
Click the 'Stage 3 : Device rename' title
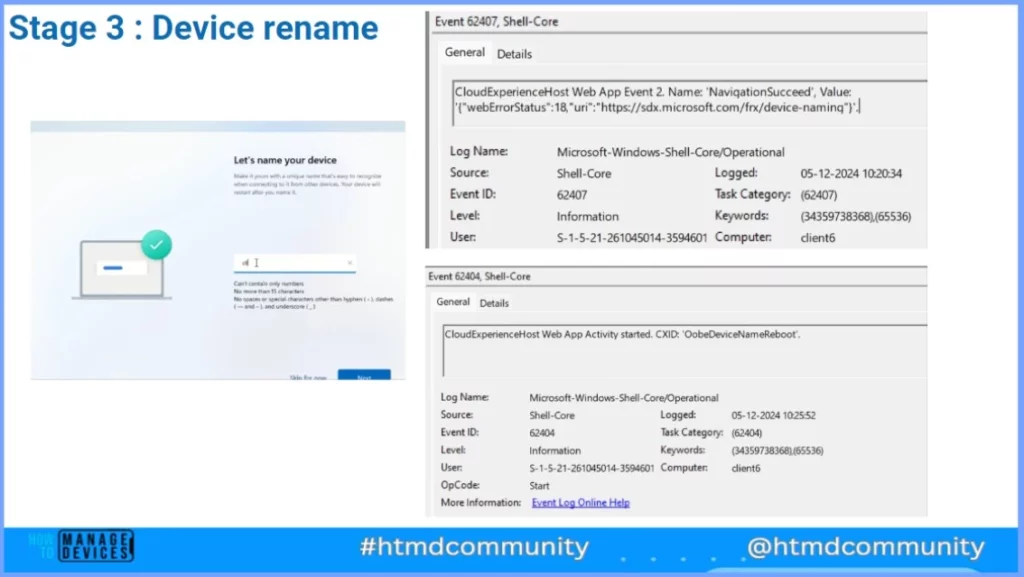click(193, 28)
